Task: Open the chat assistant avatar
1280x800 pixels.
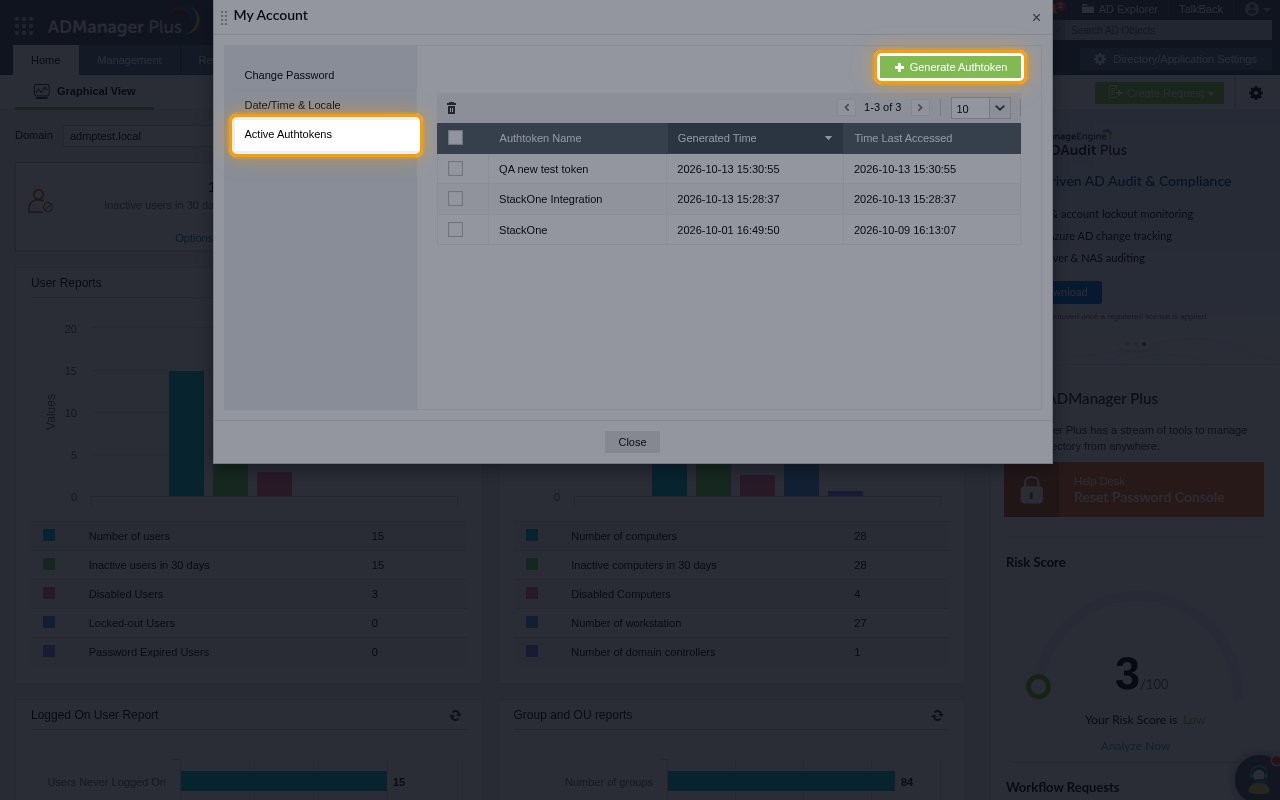Action: [1258, 778]
